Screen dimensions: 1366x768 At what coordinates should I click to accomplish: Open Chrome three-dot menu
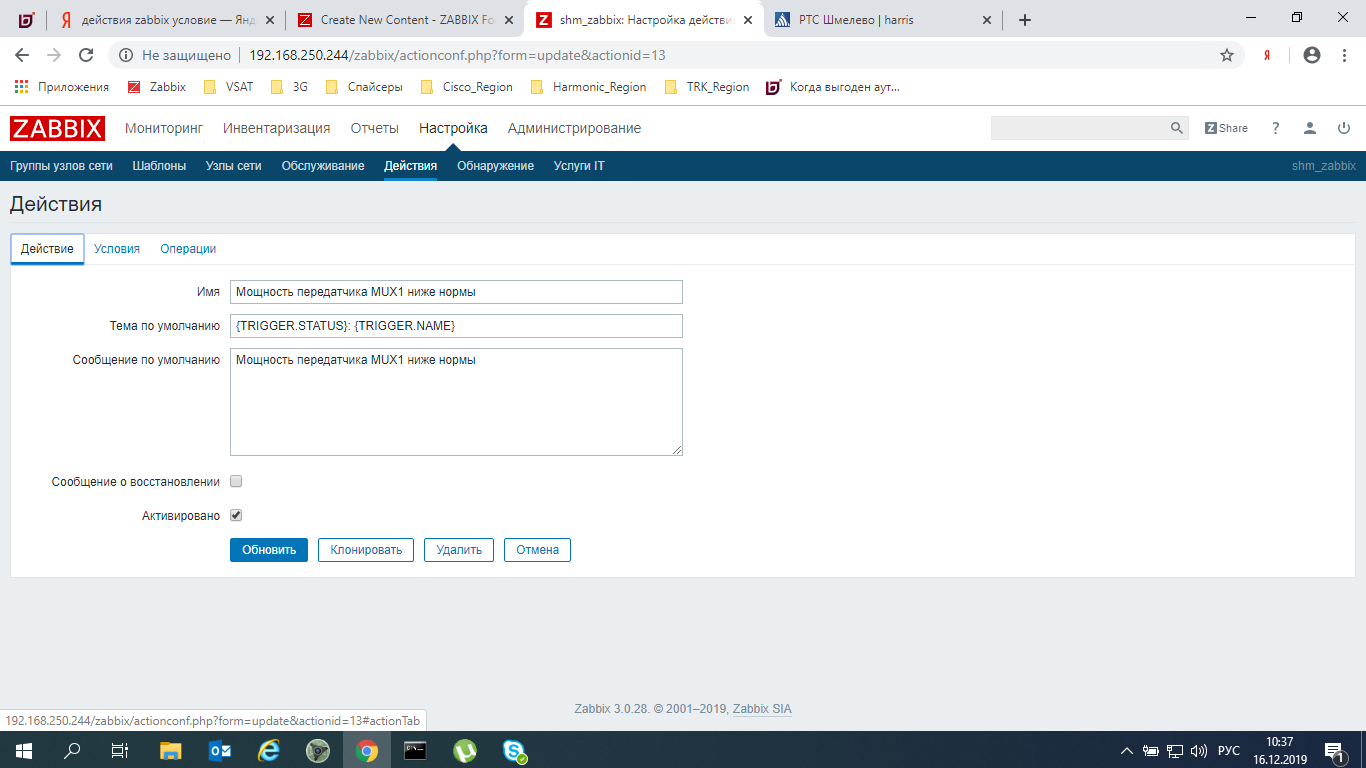point(1343,55)
